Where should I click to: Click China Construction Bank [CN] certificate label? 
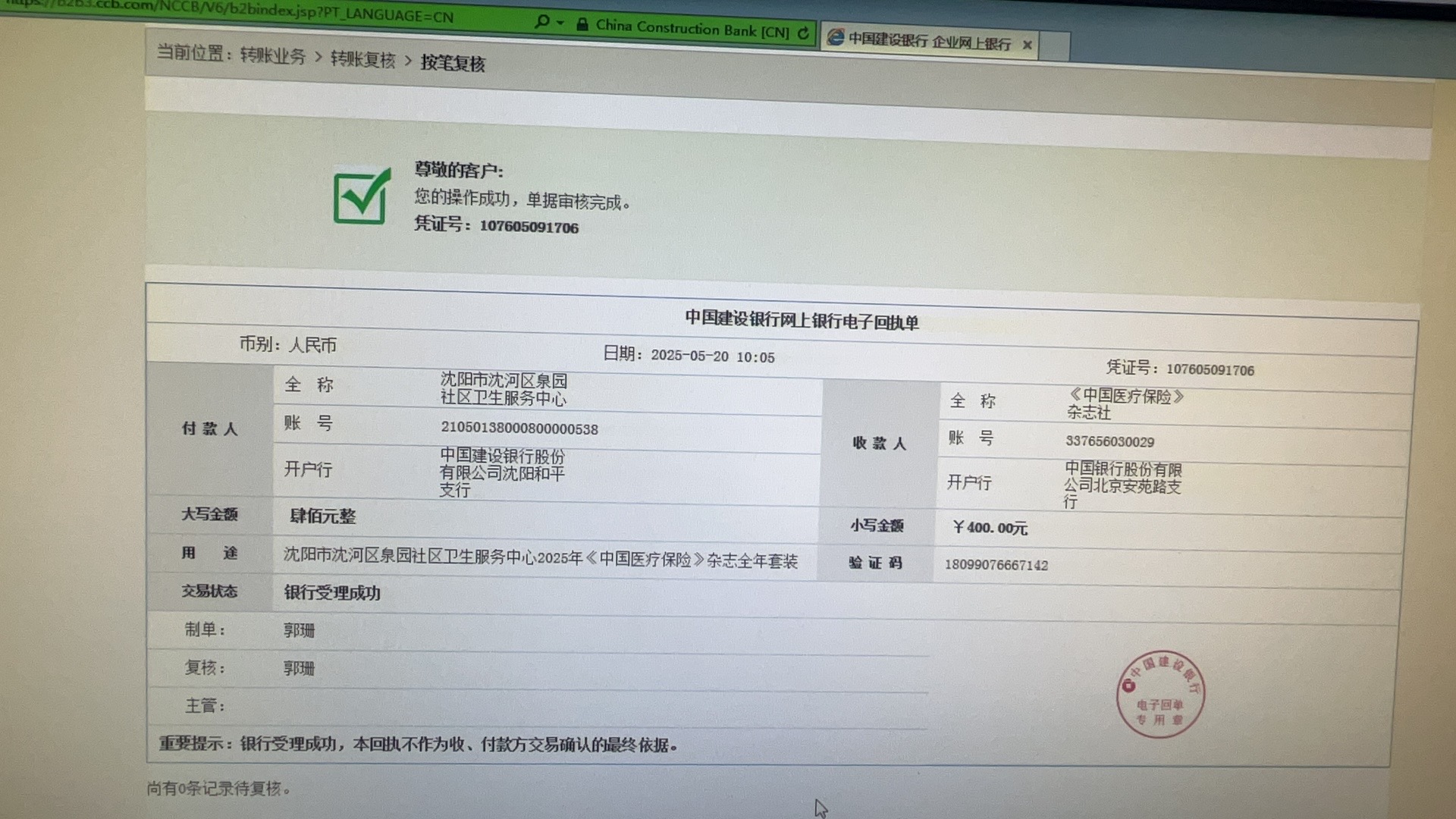(692, 29)
